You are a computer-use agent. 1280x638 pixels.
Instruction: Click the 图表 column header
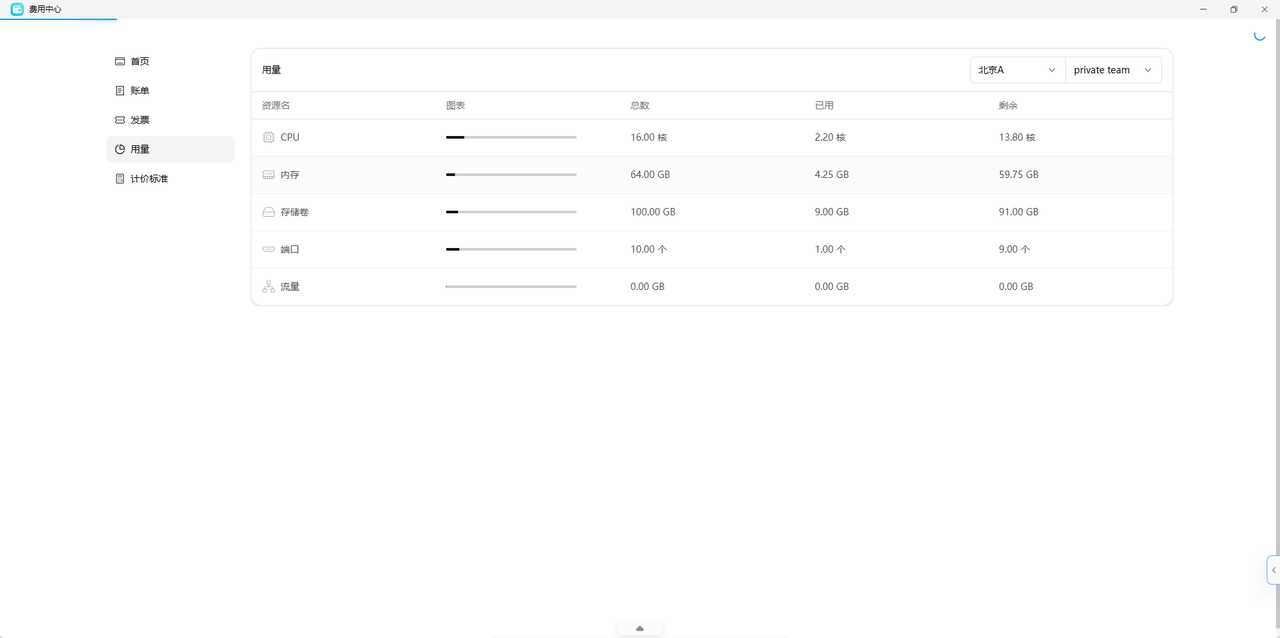tap(455, 105)
